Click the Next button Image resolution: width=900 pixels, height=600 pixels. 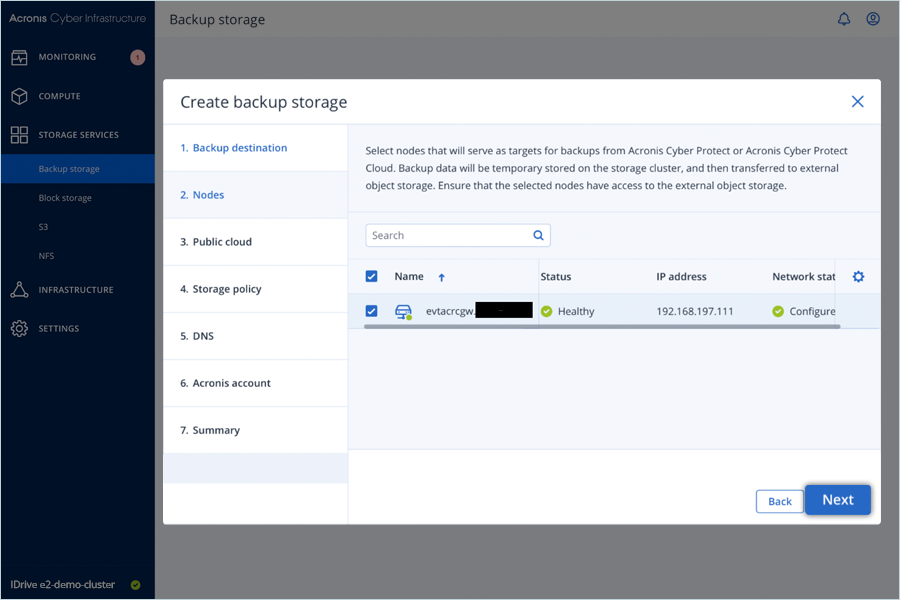click(x=837, y=500)
